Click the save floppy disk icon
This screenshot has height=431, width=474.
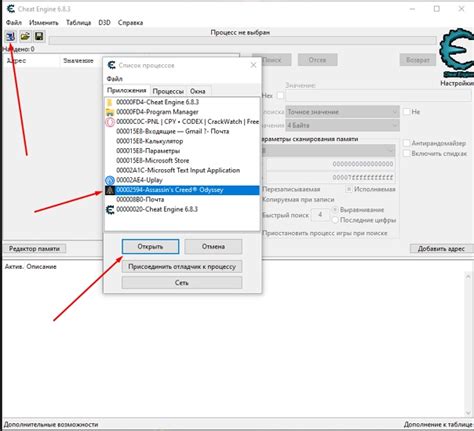pyautogui.click(x=39, y=36)
